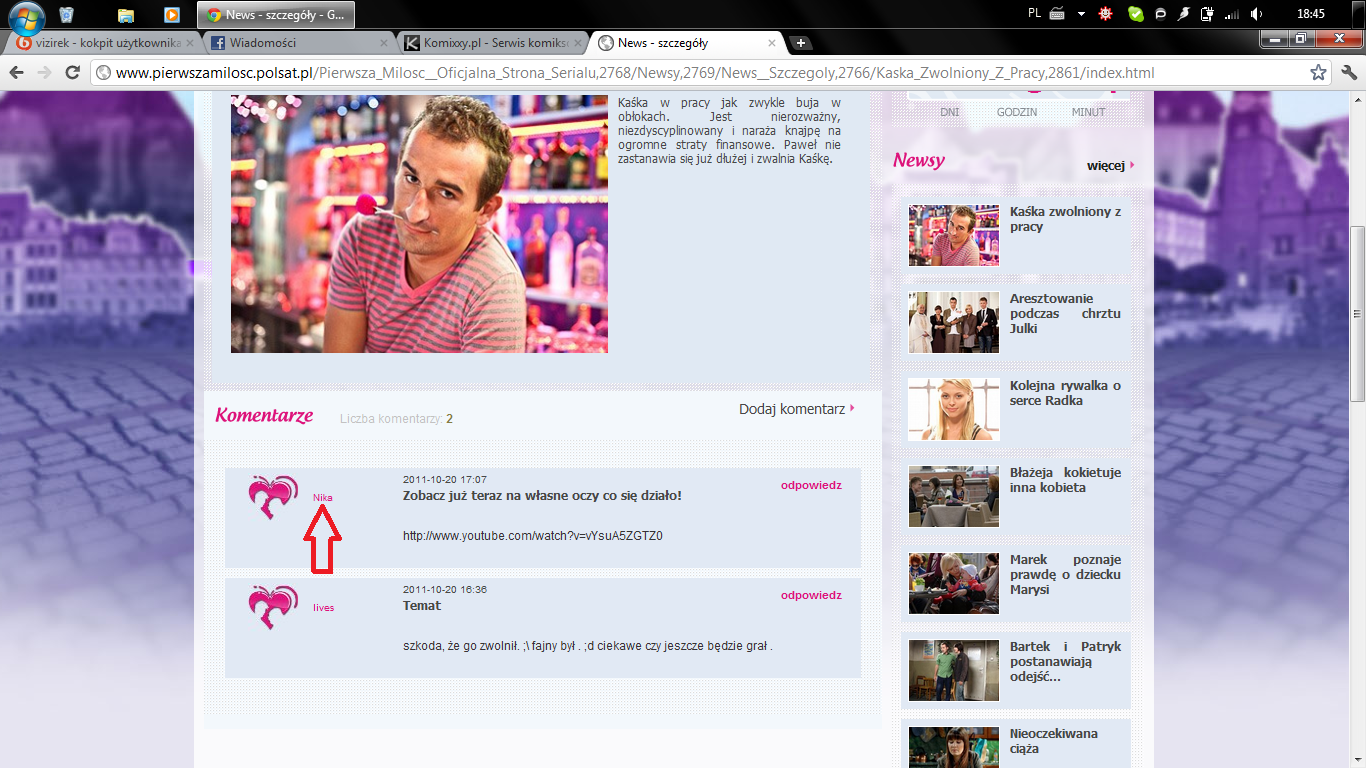Click Nika's pink heart avatar
Viewport: 1366px width, 768px height.
273,497
